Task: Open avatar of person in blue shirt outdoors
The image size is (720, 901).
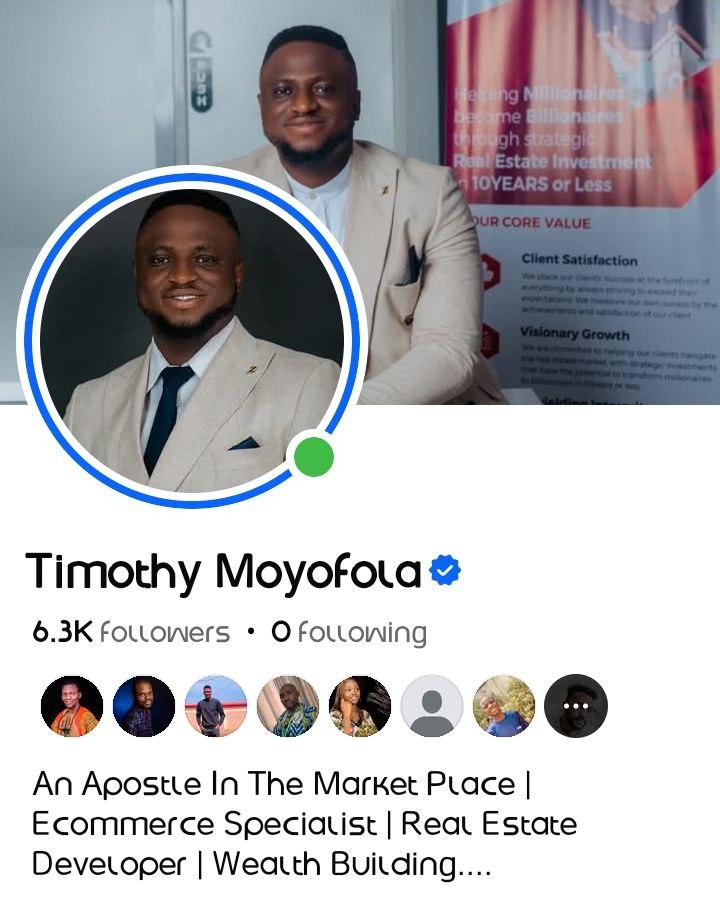Action: tap(504, 706)
